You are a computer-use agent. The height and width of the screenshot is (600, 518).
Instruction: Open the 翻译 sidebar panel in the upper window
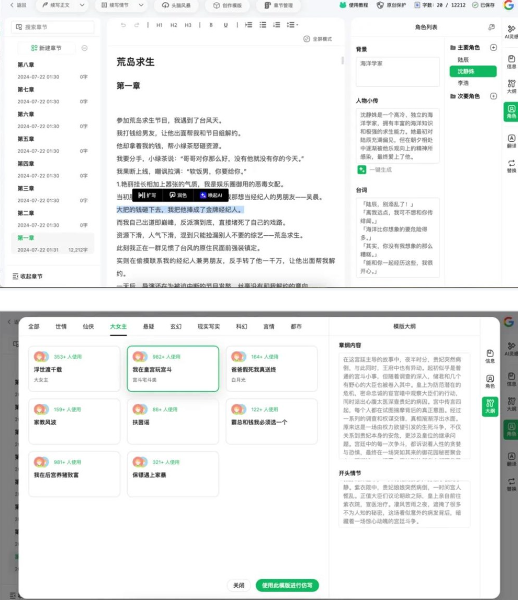click(511, 141)
